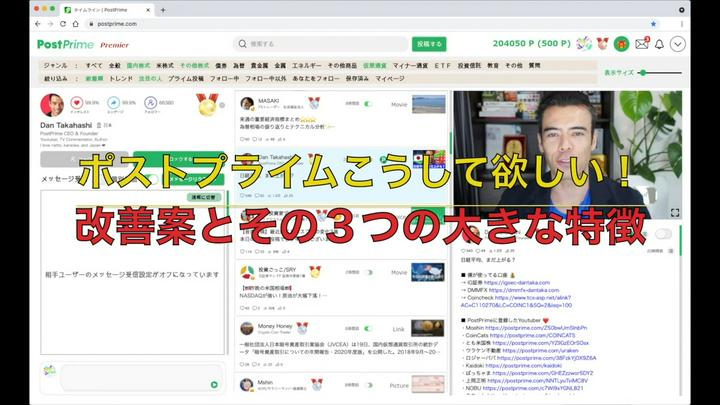Click the medal icon in the header
This screenshot has height=405, width=720.
(602, 44)
